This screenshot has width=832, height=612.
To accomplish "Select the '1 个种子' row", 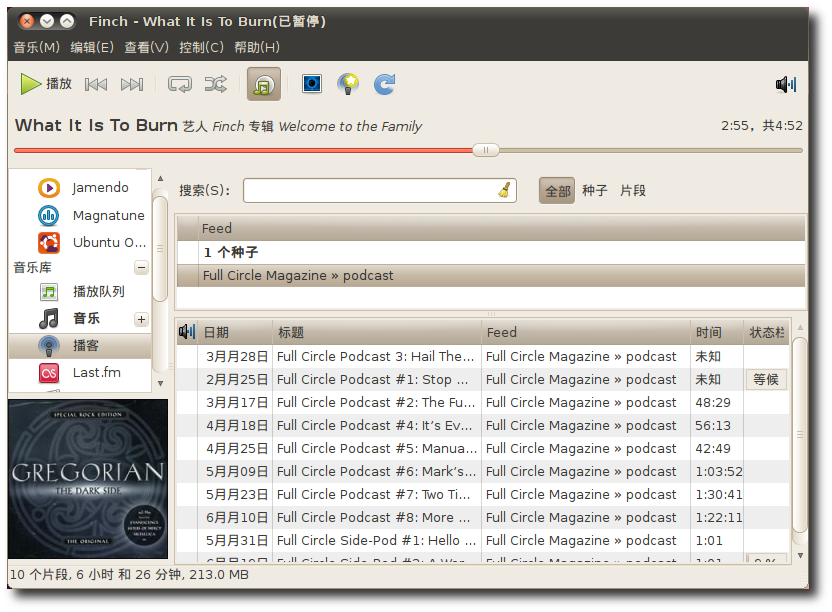I will [x=491, y=252].
